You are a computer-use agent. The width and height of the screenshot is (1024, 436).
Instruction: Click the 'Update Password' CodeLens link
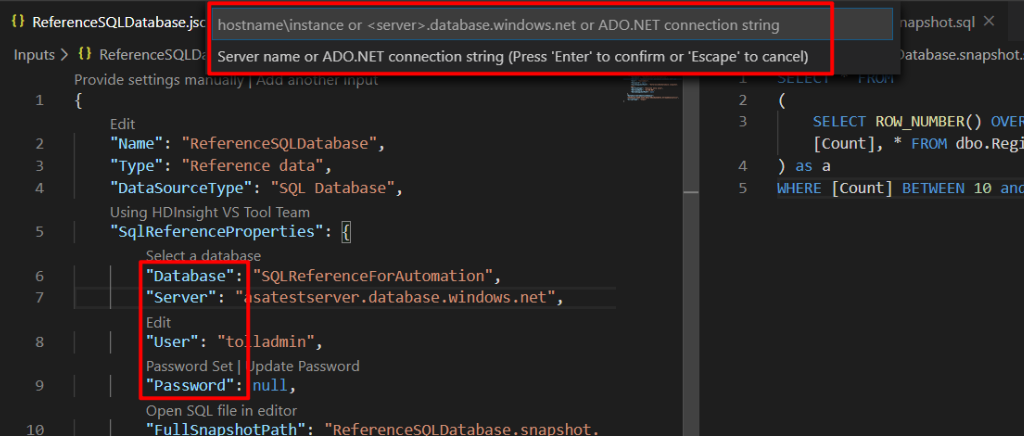[303, 366]
